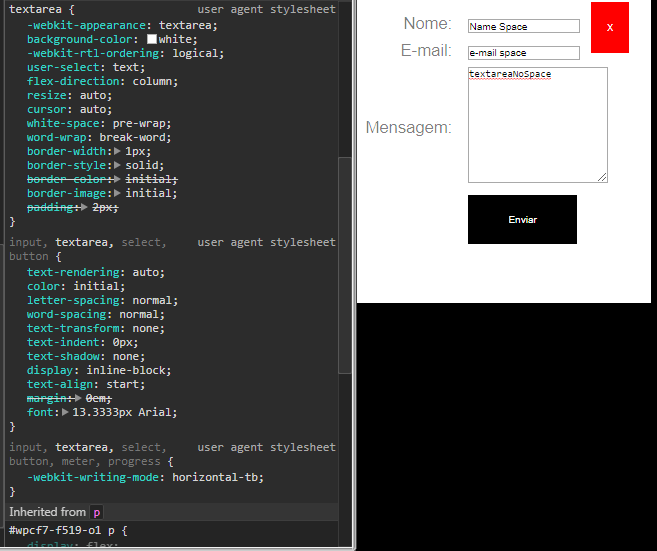Screen dimensions: 657x551
Task: Click the 'pre-wrap' white-space value
Action: [139, 124]
